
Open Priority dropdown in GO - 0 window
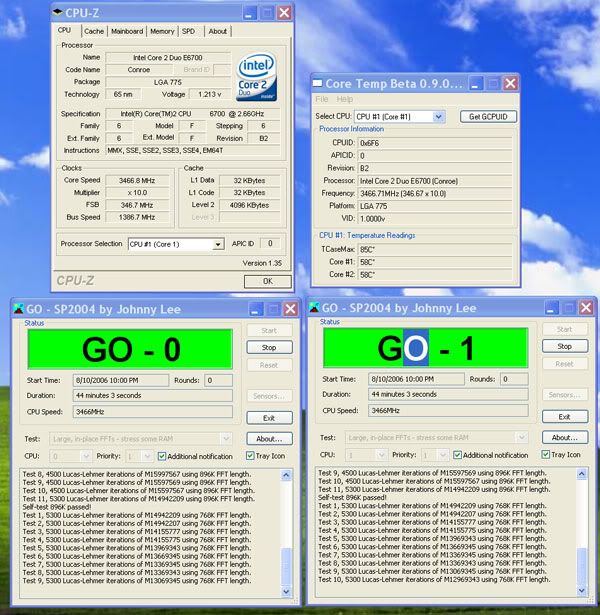[147, 456]
